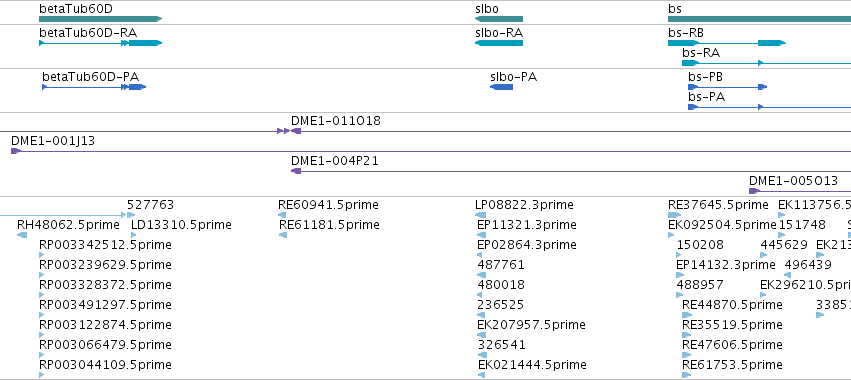Click the RH48062.5prime EST marker
The width and height of the screenshot is (851, 380).
(22, 235)
